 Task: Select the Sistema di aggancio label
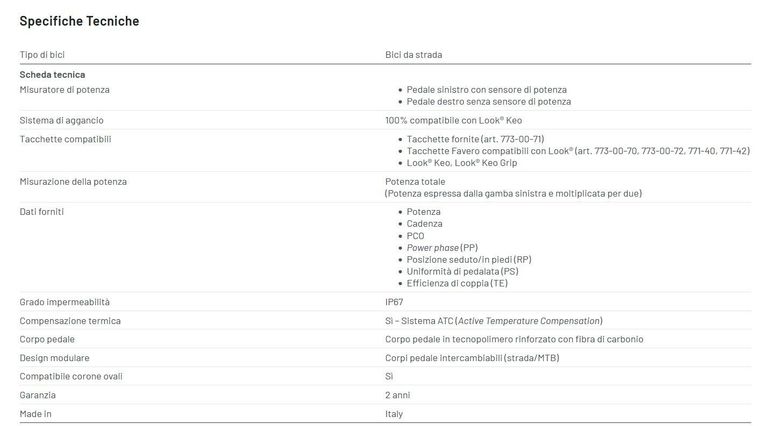pos(61,120)
